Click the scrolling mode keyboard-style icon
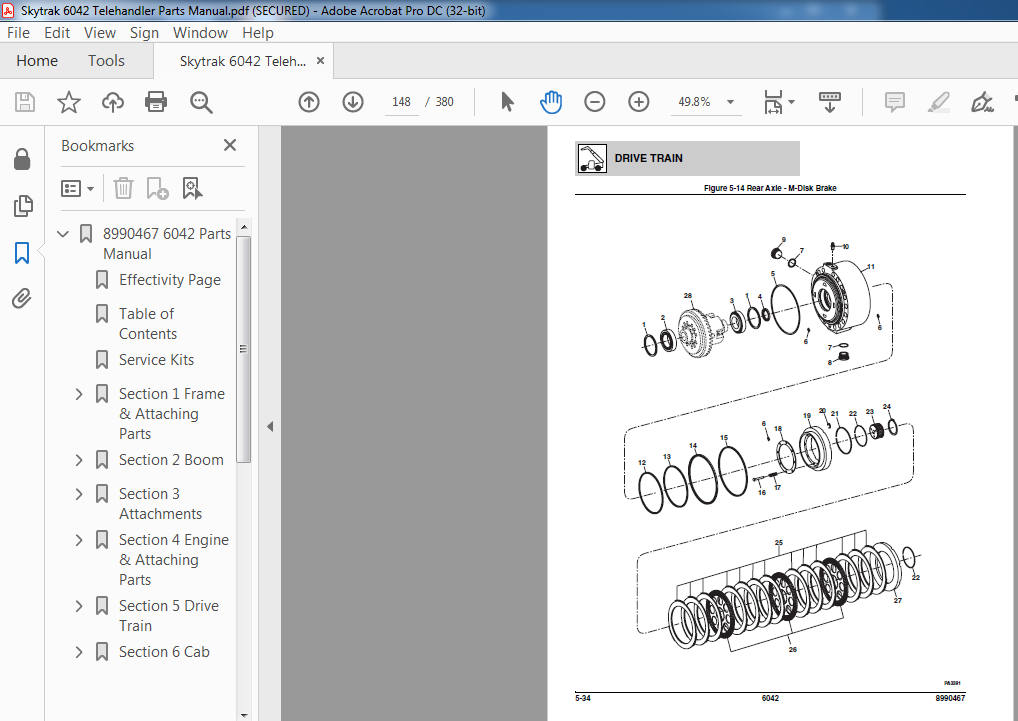Viewport: 1018px width, 721px height. (x=830, y=102)
